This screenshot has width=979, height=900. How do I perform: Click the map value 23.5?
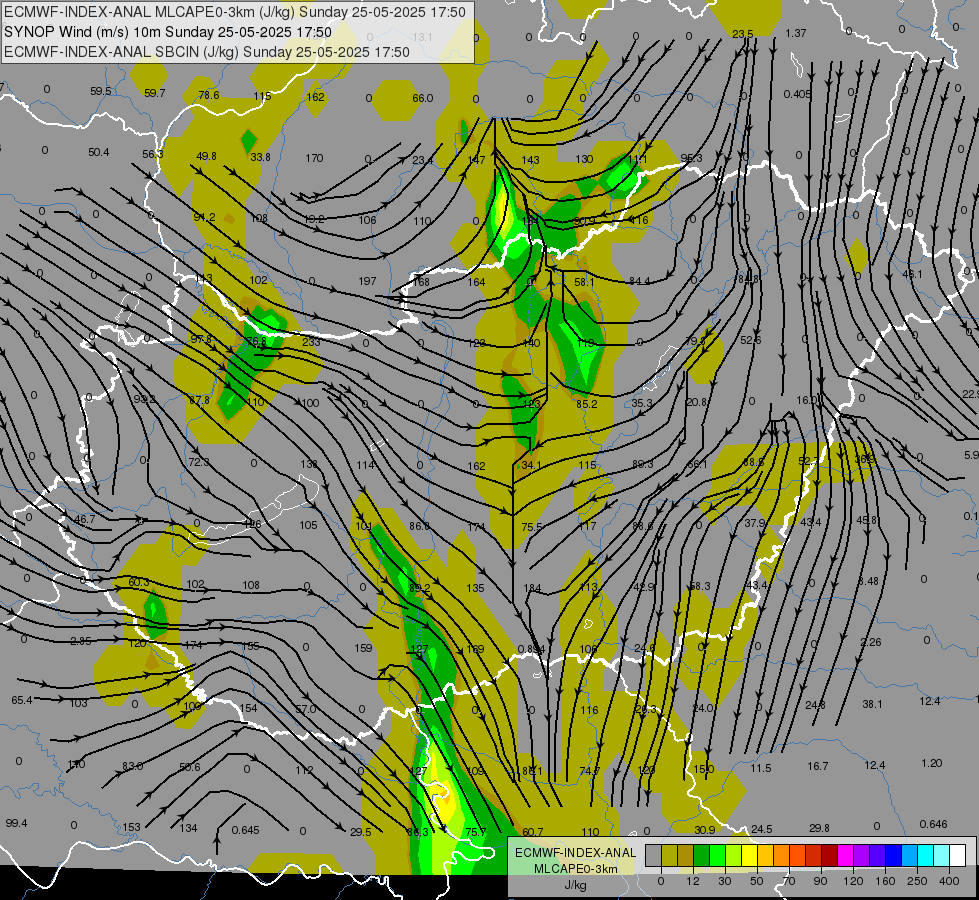(742, 34)
